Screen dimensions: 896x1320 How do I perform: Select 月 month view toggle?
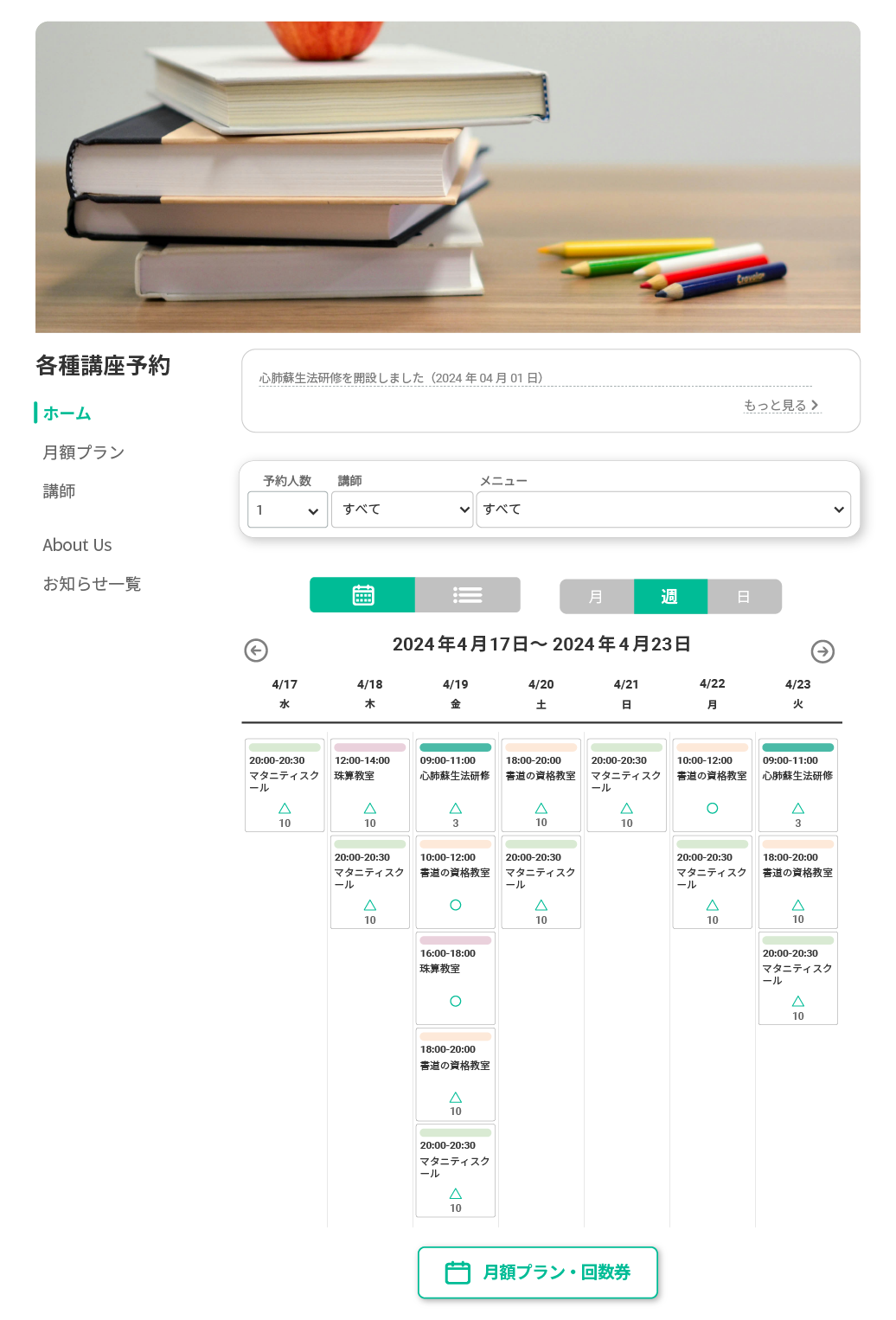[597, 597]
